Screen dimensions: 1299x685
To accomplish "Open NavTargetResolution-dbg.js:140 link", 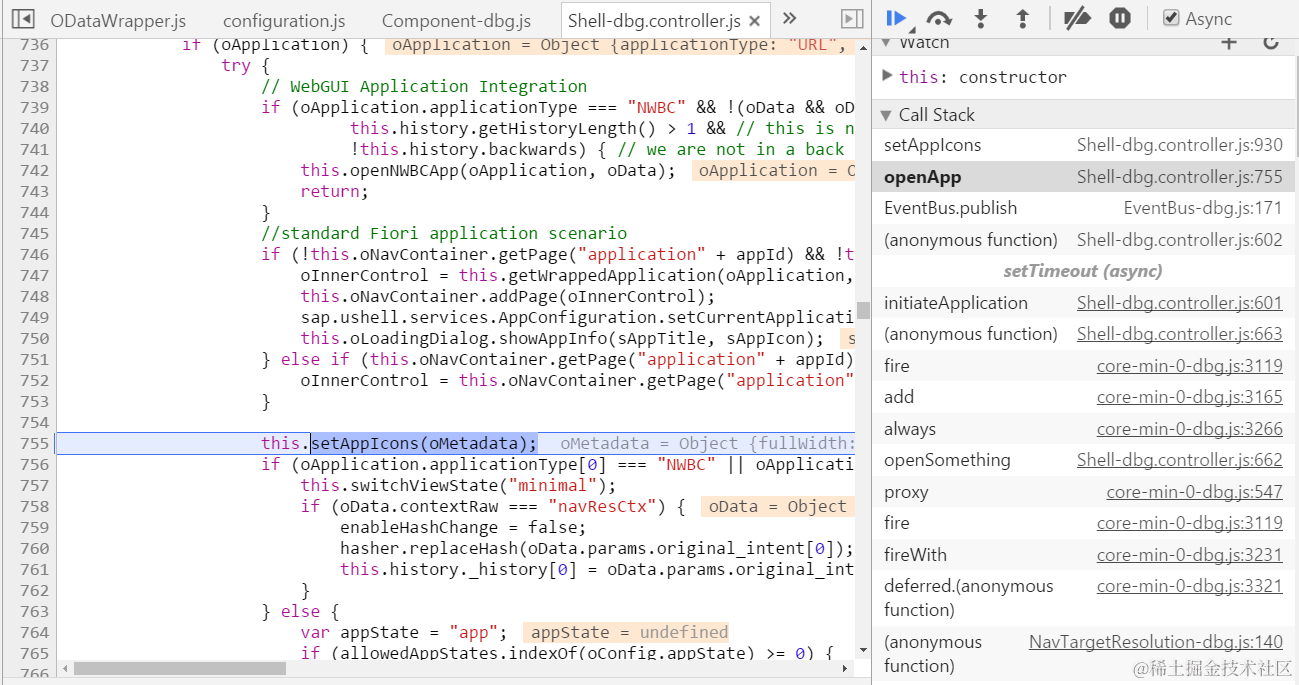I will [x=1156, y=642].
